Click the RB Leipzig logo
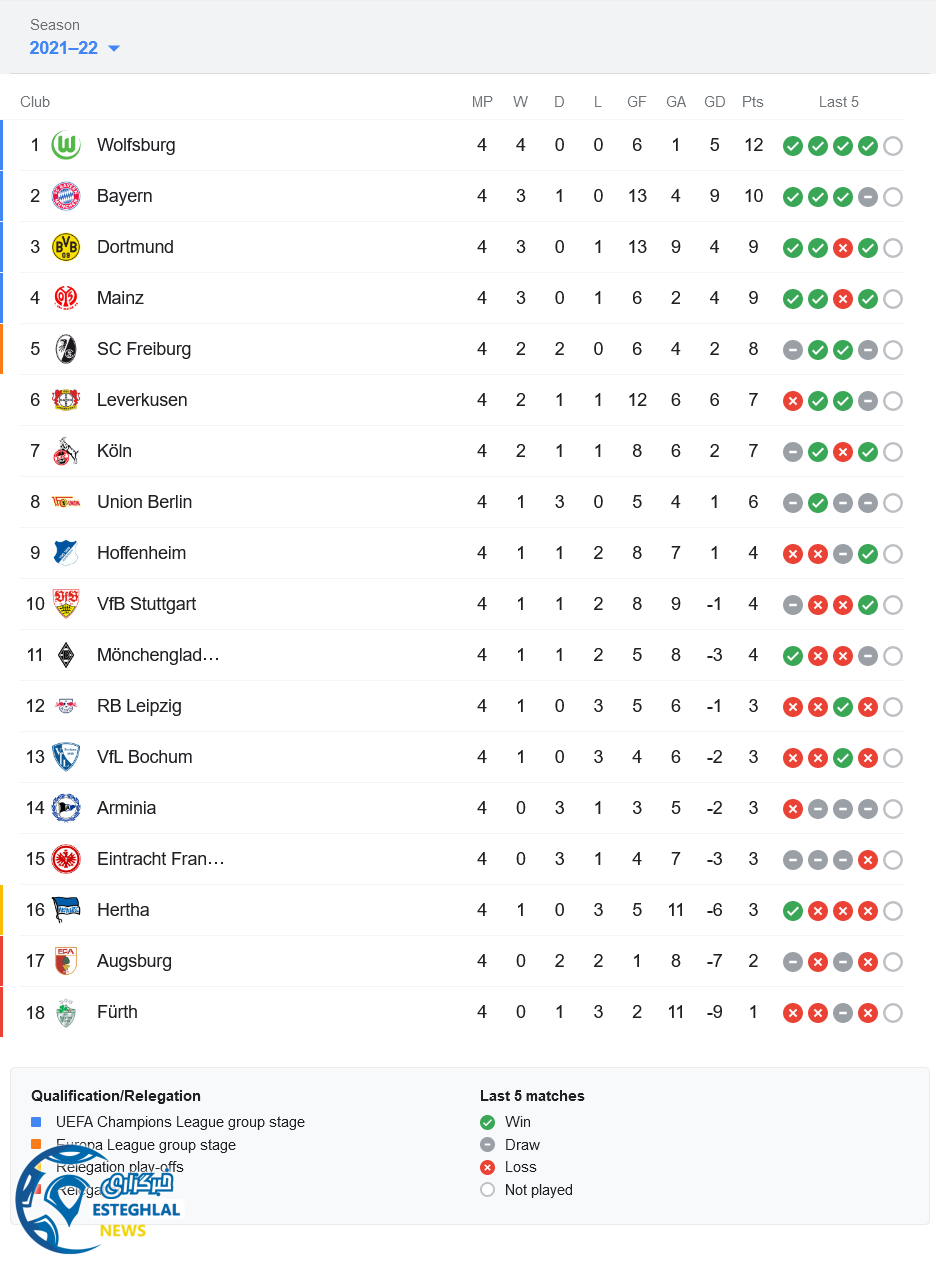 coord(66,706)
